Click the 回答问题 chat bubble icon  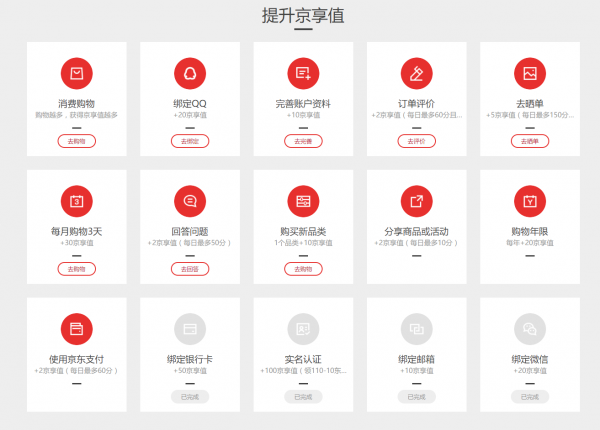[189, 201]
